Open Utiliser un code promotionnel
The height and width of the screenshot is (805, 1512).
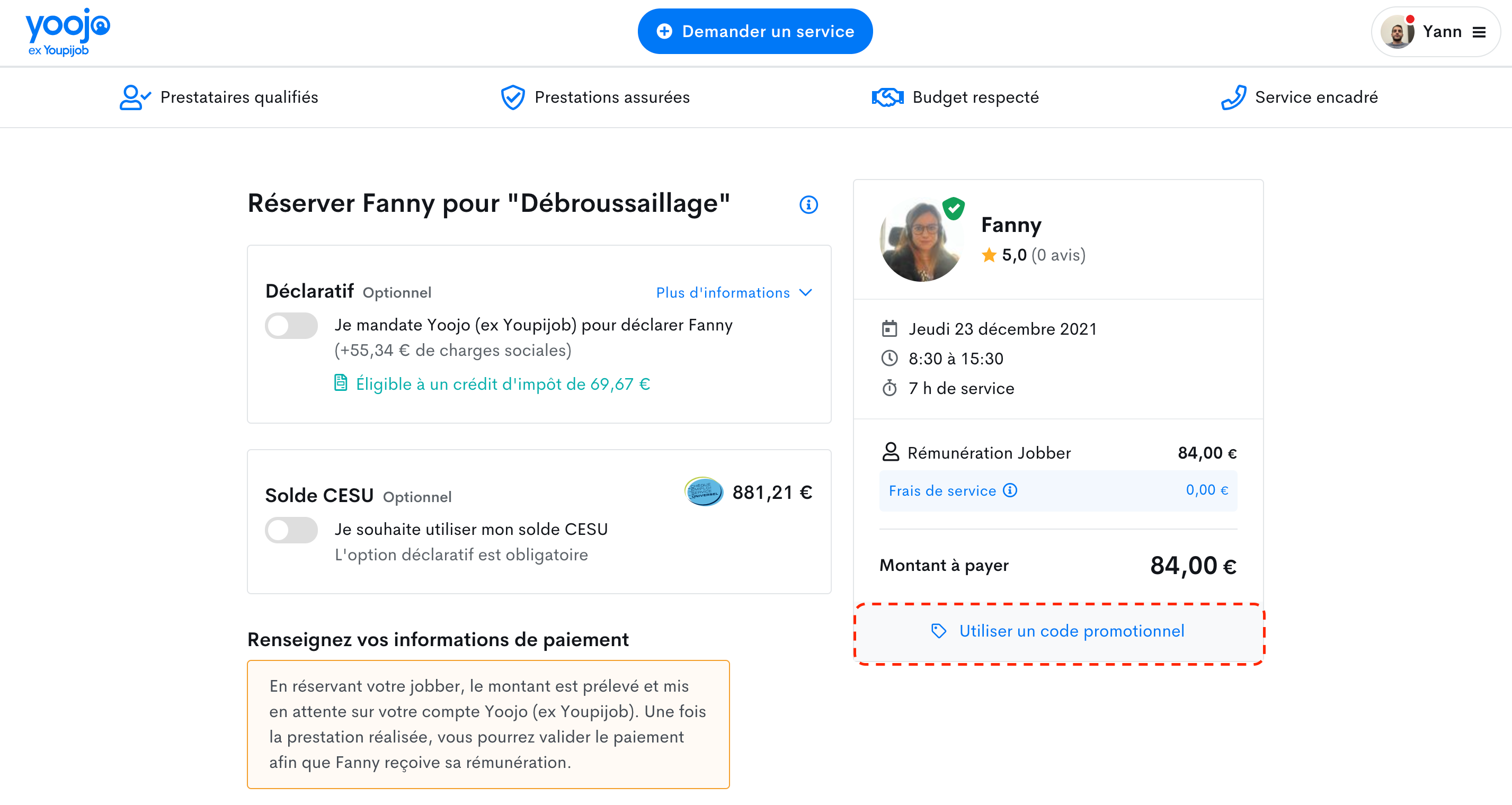click(1057, 631)
